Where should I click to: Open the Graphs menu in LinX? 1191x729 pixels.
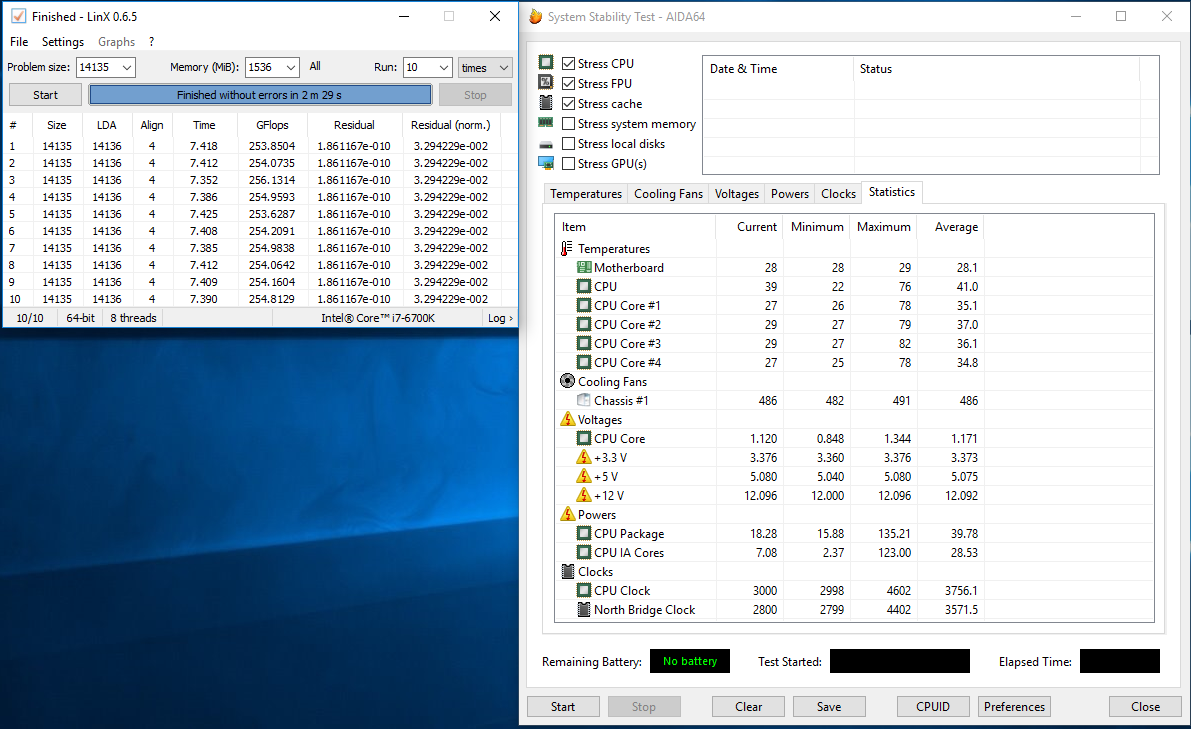[x=116, y=42]
